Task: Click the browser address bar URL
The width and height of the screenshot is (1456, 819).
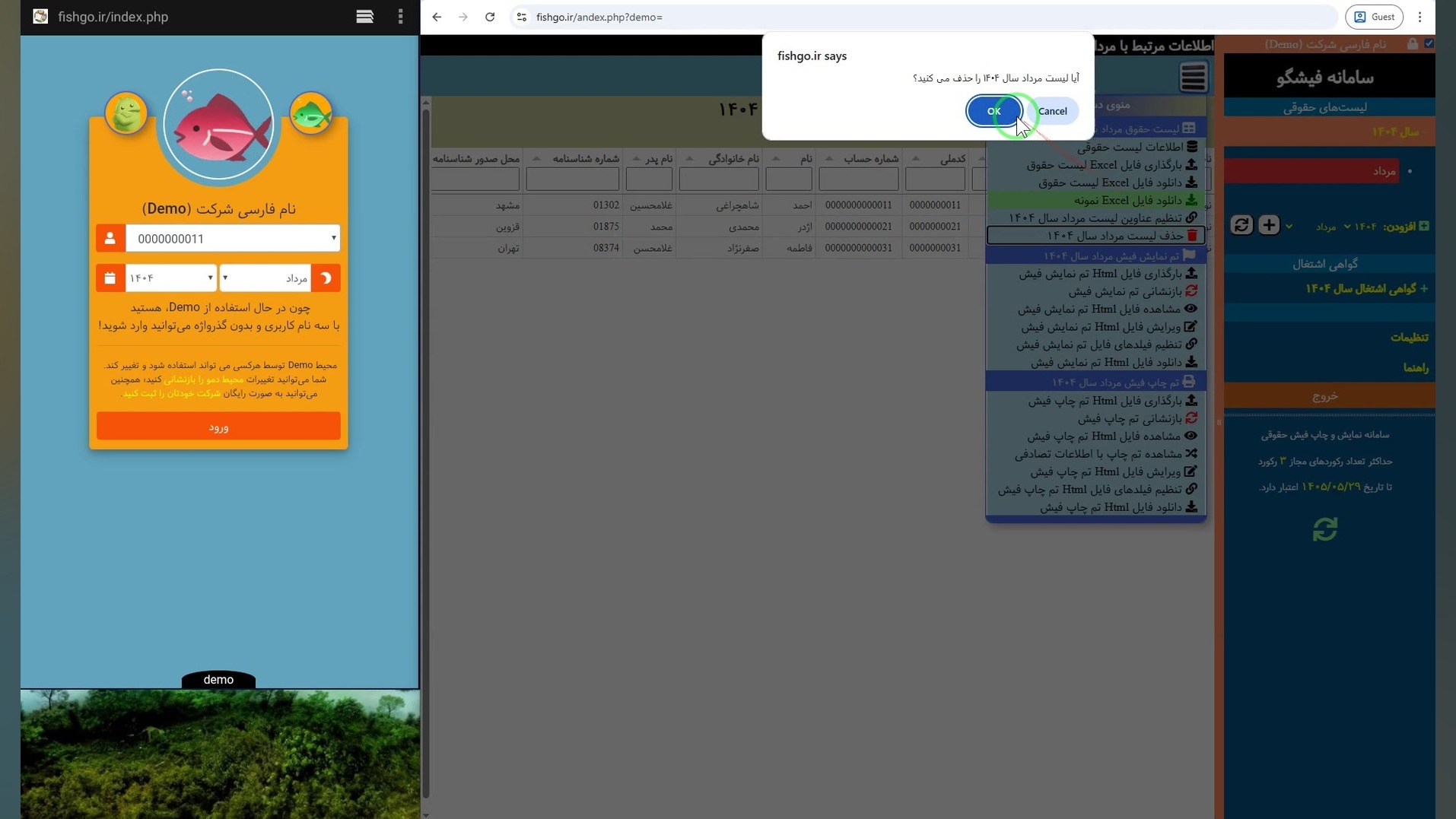Action: pos(599,17)
